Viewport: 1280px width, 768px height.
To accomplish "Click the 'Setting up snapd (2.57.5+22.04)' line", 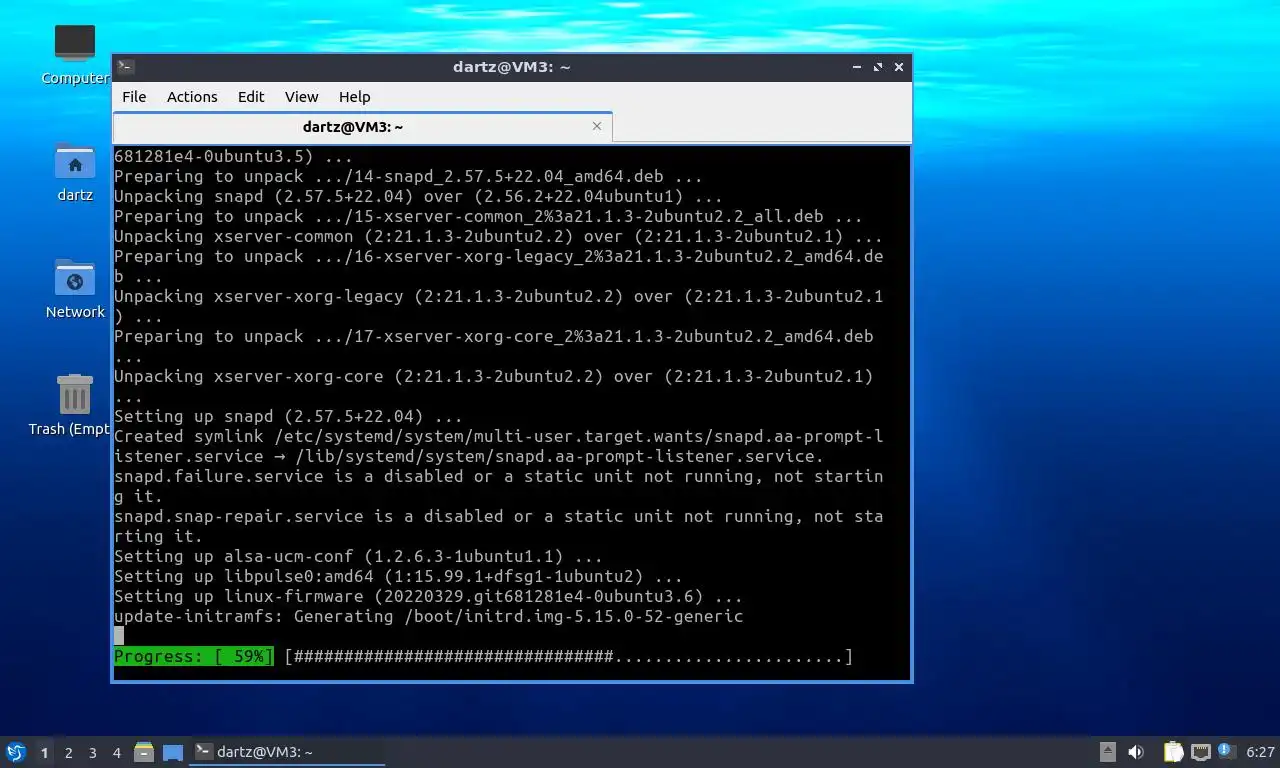I will click(288, 417).
